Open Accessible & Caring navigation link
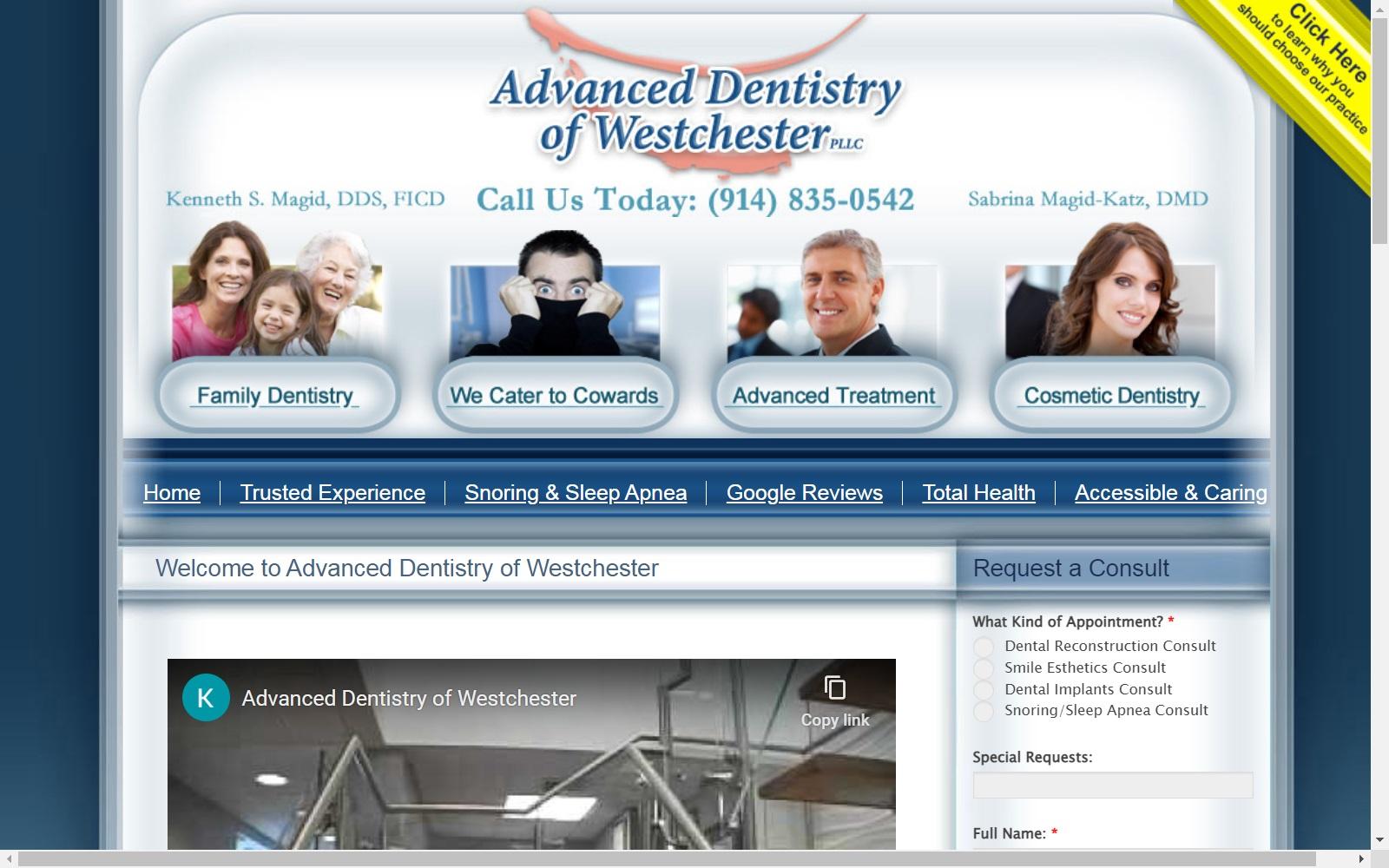The height and width of the screenshot is (868, 1389). 1171,493
